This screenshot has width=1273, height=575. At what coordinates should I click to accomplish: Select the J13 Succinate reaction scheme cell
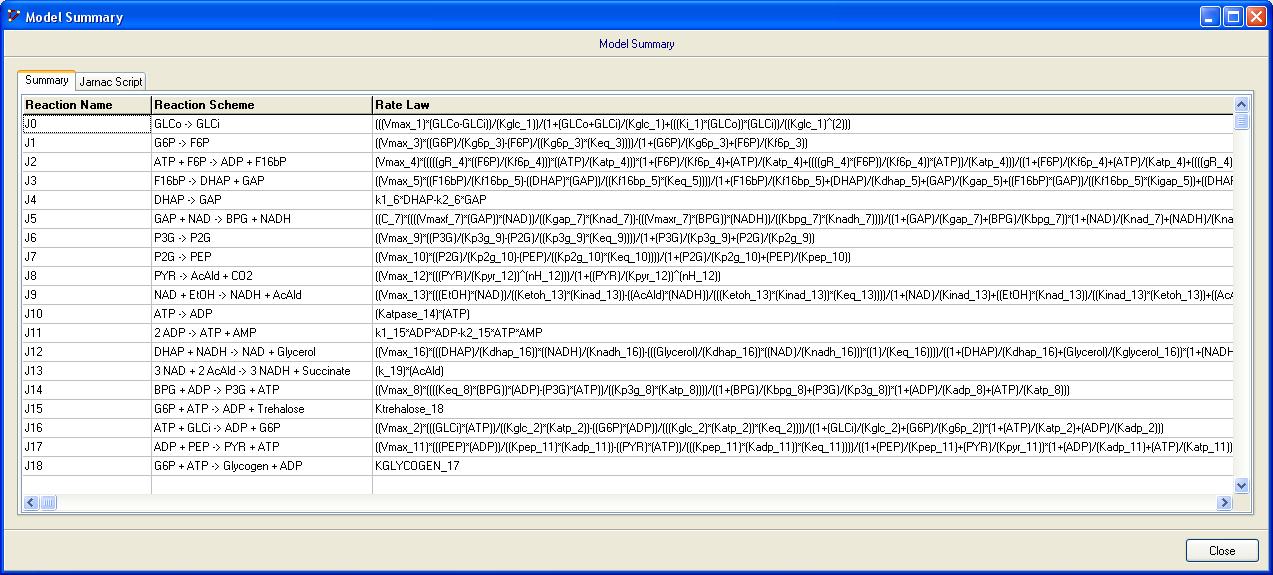coord(260,371)
